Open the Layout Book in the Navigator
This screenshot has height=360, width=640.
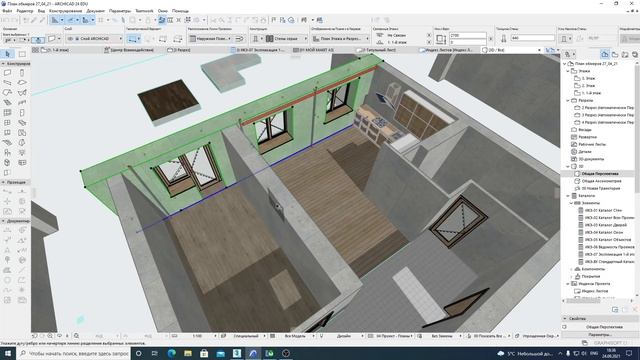tap(625, 54)
